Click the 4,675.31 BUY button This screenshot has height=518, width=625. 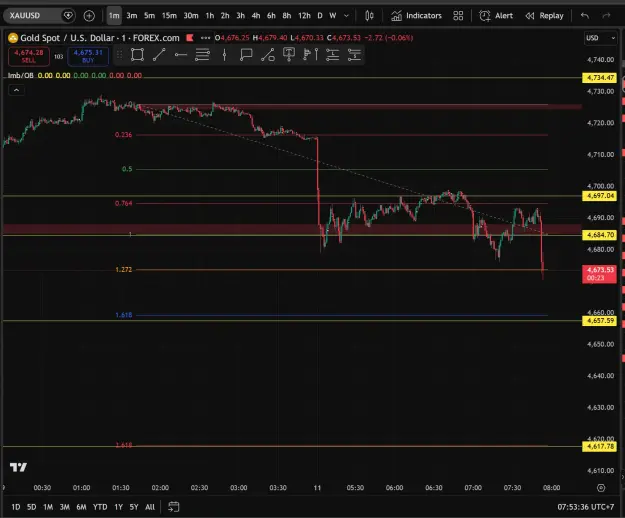tap(88, 56)
